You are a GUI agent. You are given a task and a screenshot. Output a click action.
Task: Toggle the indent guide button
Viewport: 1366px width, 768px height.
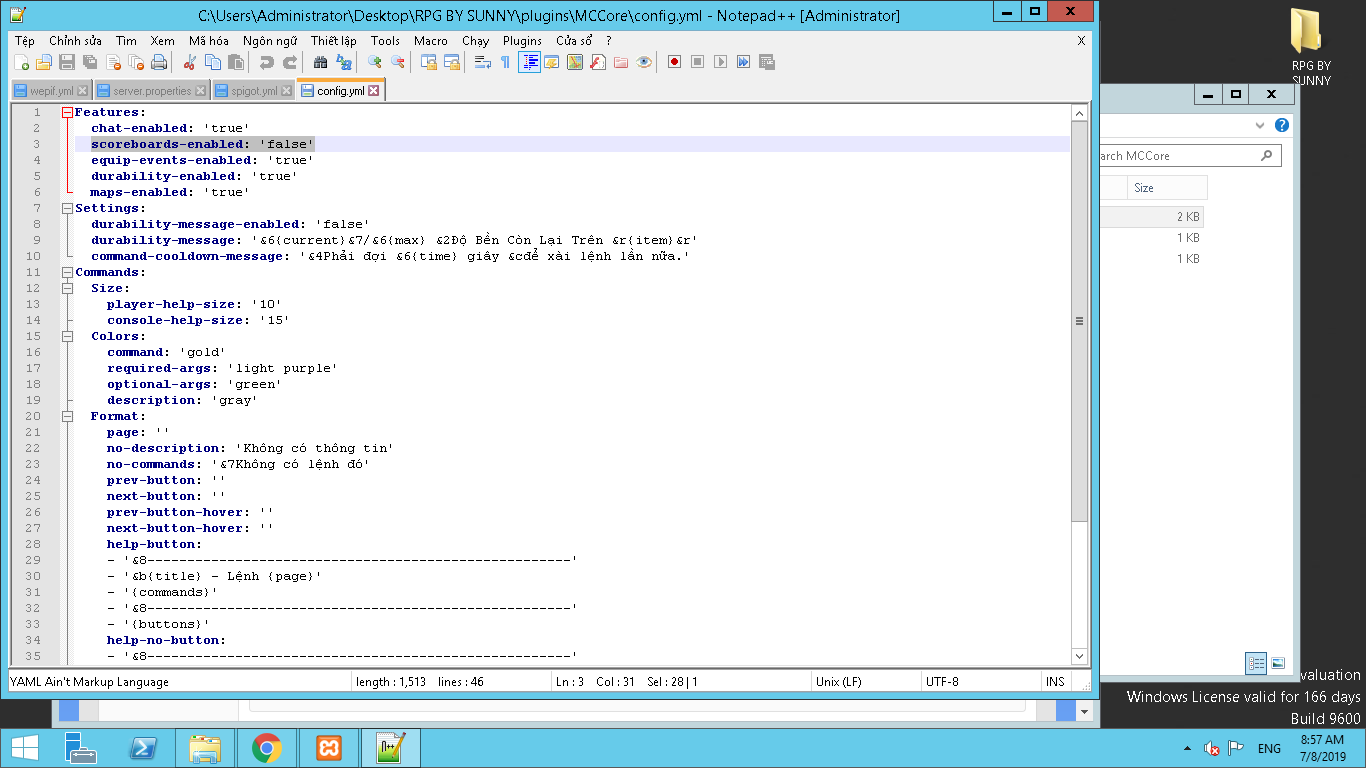coord(529,62)
